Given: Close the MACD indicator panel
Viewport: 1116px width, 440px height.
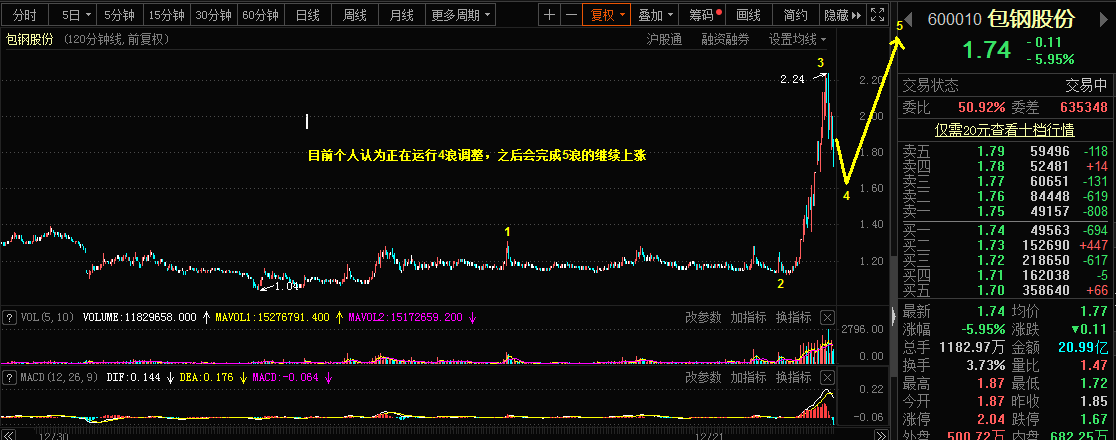Looking at the screenshot, I should point(827,377).
